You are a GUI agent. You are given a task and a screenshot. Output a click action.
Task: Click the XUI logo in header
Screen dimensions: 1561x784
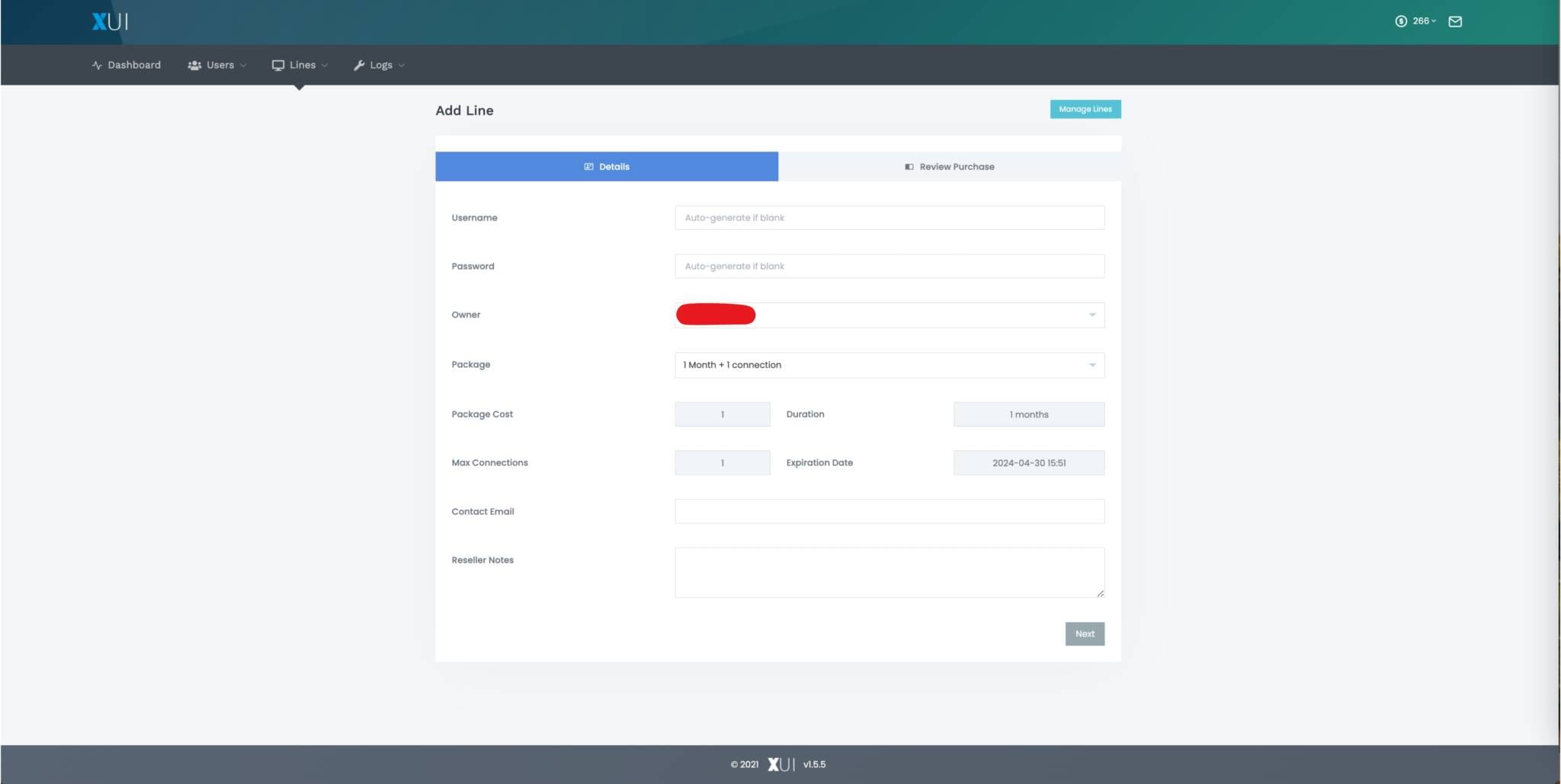[x=110, y=21]
